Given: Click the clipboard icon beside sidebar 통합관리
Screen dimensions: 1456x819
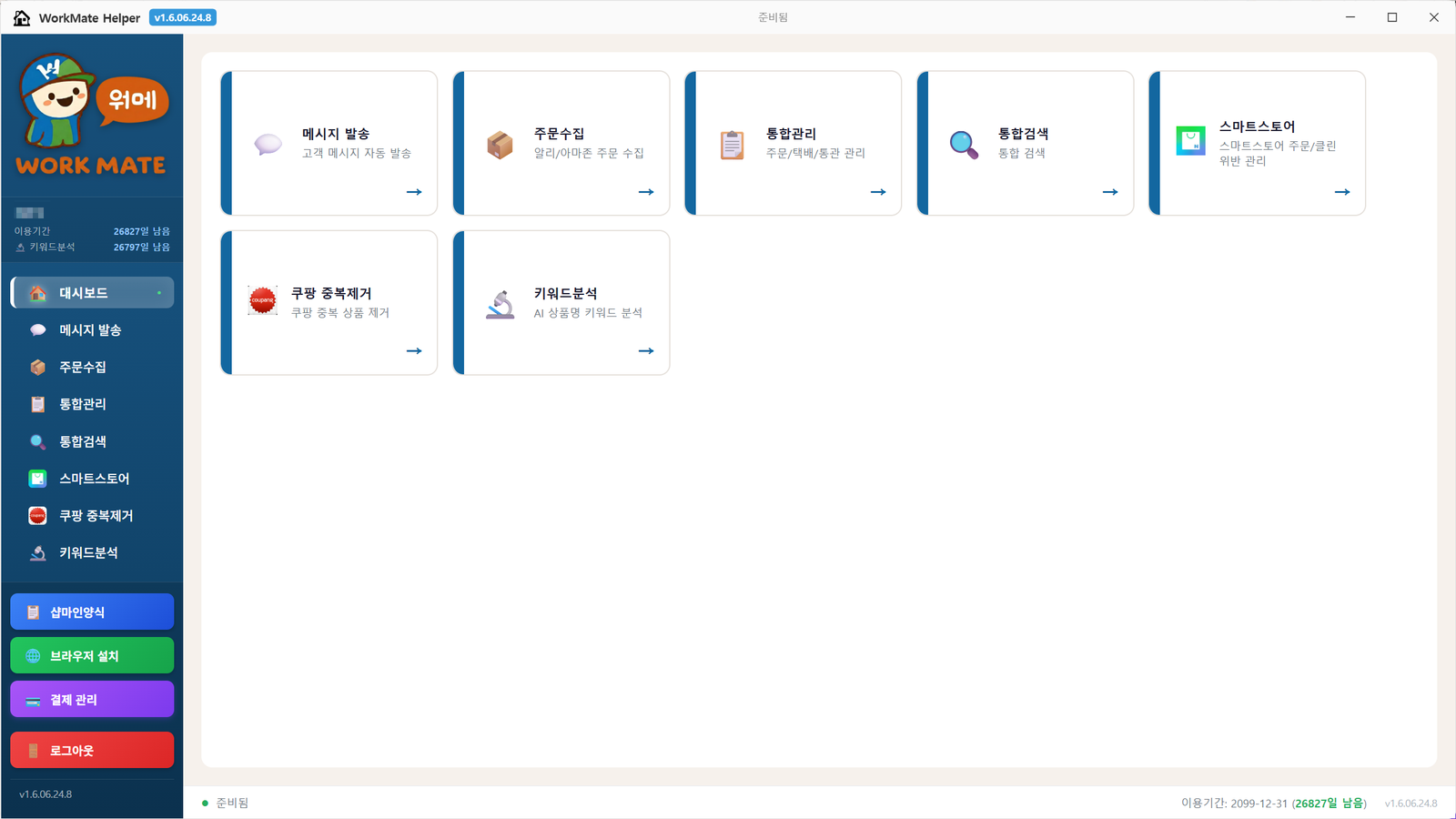Looking at the screenshot, I should tap(38, 404).
